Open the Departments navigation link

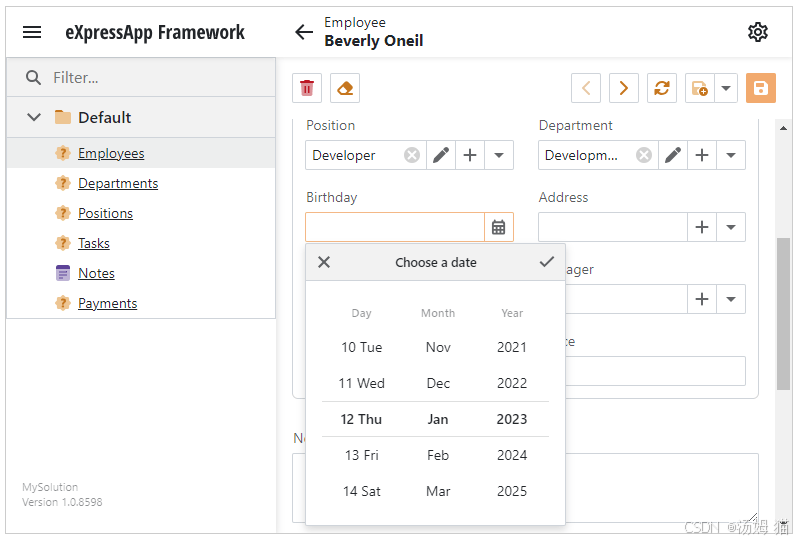point(118,183)
